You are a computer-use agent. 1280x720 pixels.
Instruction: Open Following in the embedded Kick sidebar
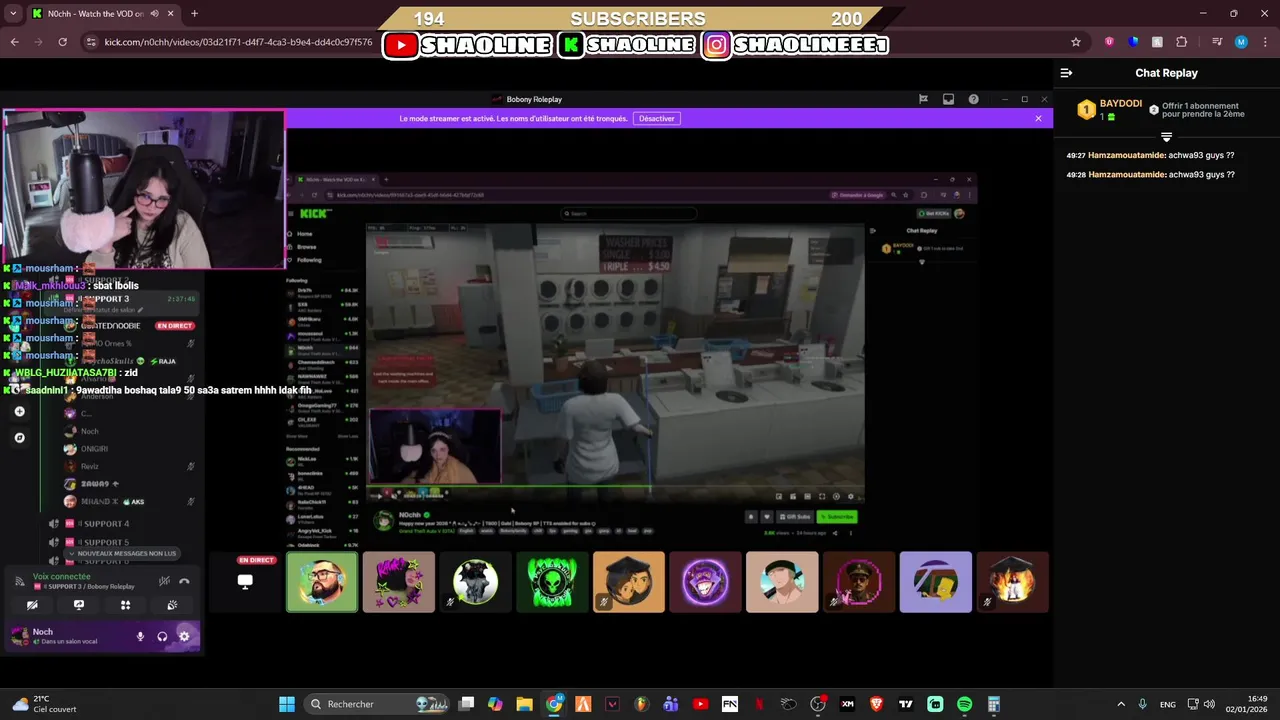(x=308, y=260)
